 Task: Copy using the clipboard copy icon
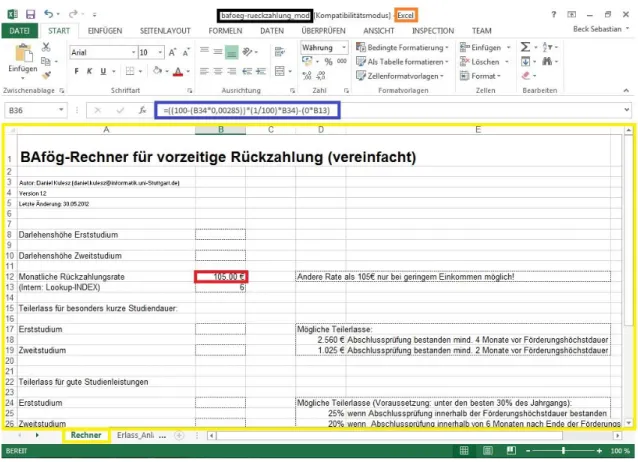46,61
